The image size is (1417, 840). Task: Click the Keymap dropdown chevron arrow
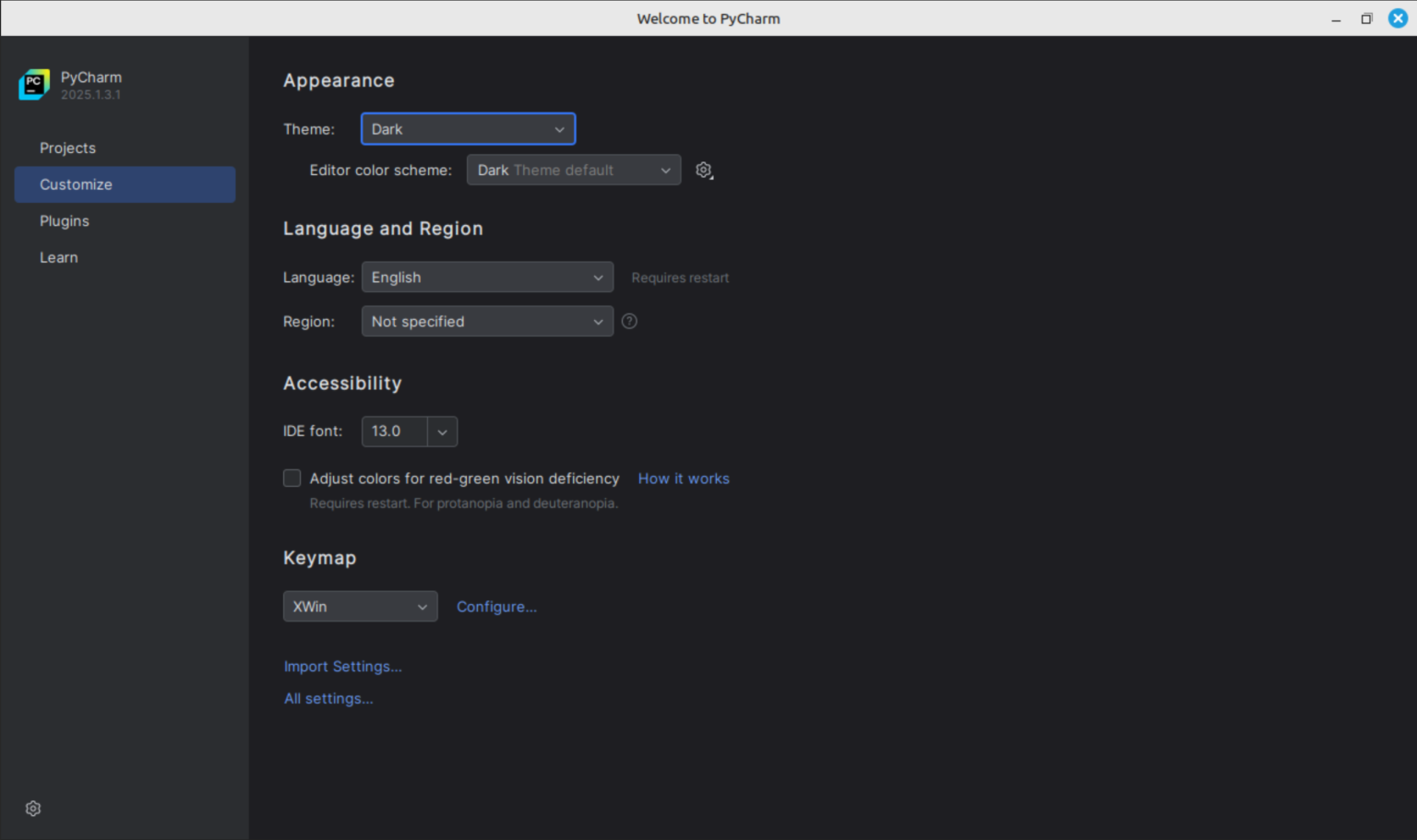[x=423, y=606]
